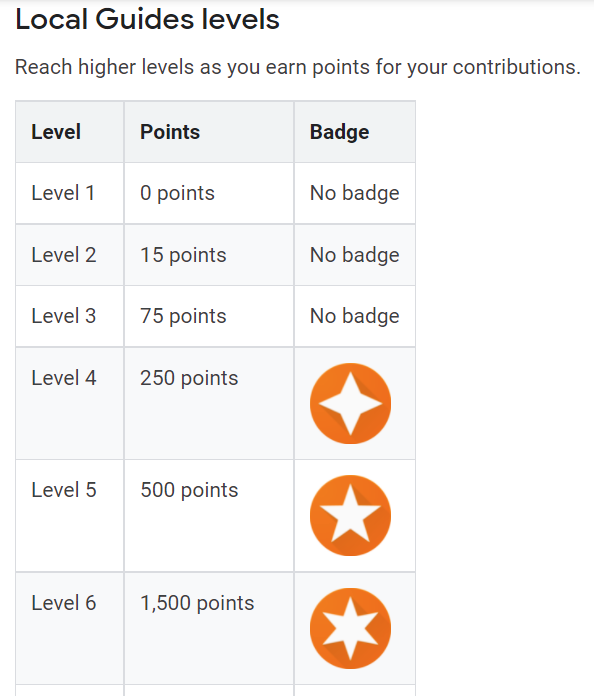Click the 1,500 points cell
The height and width of the screenshot is (696, 594).
click(209, 628)
